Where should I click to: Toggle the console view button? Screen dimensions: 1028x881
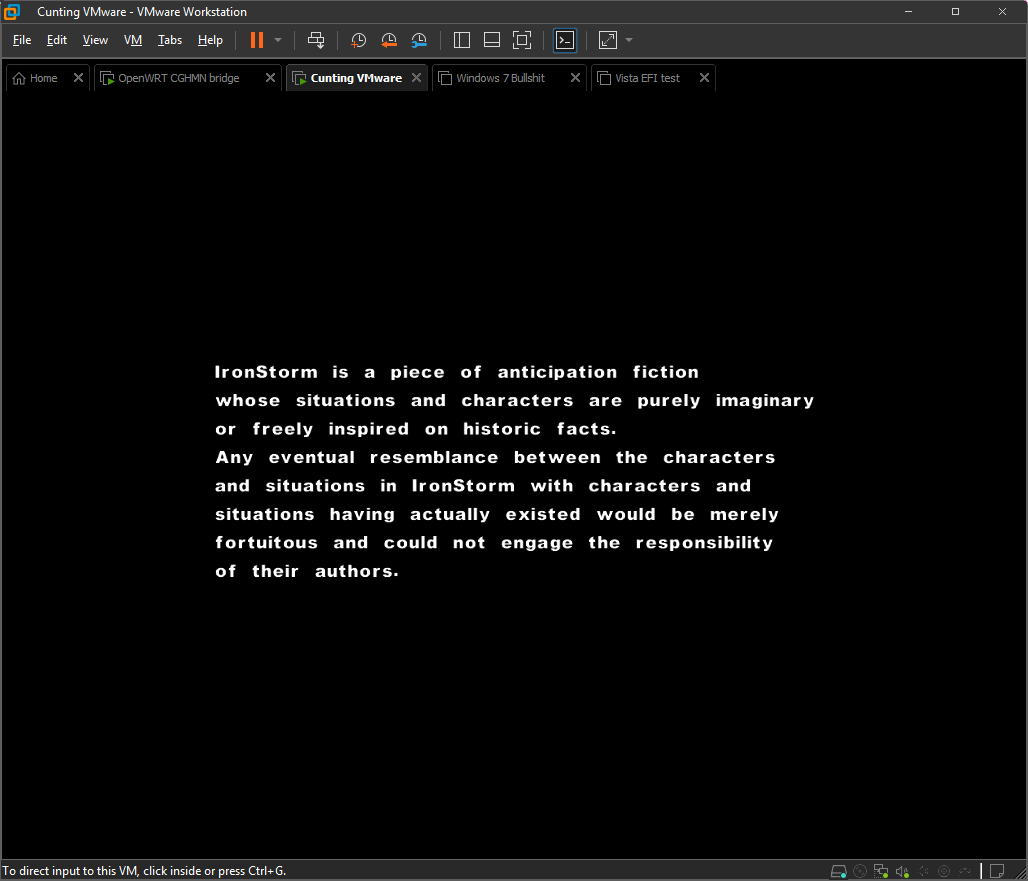[565, 40]
